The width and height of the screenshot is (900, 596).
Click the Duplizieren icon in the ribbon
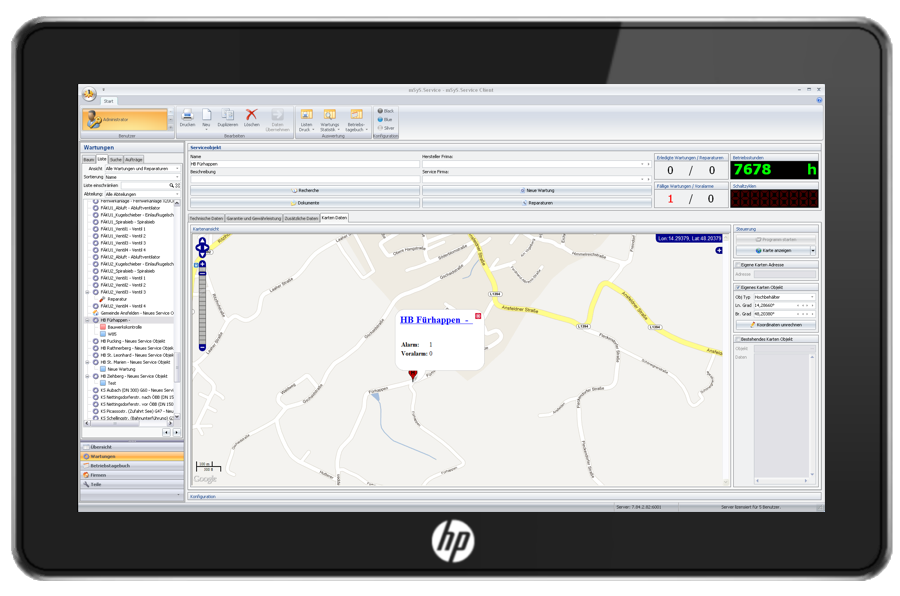click(228, 115)
